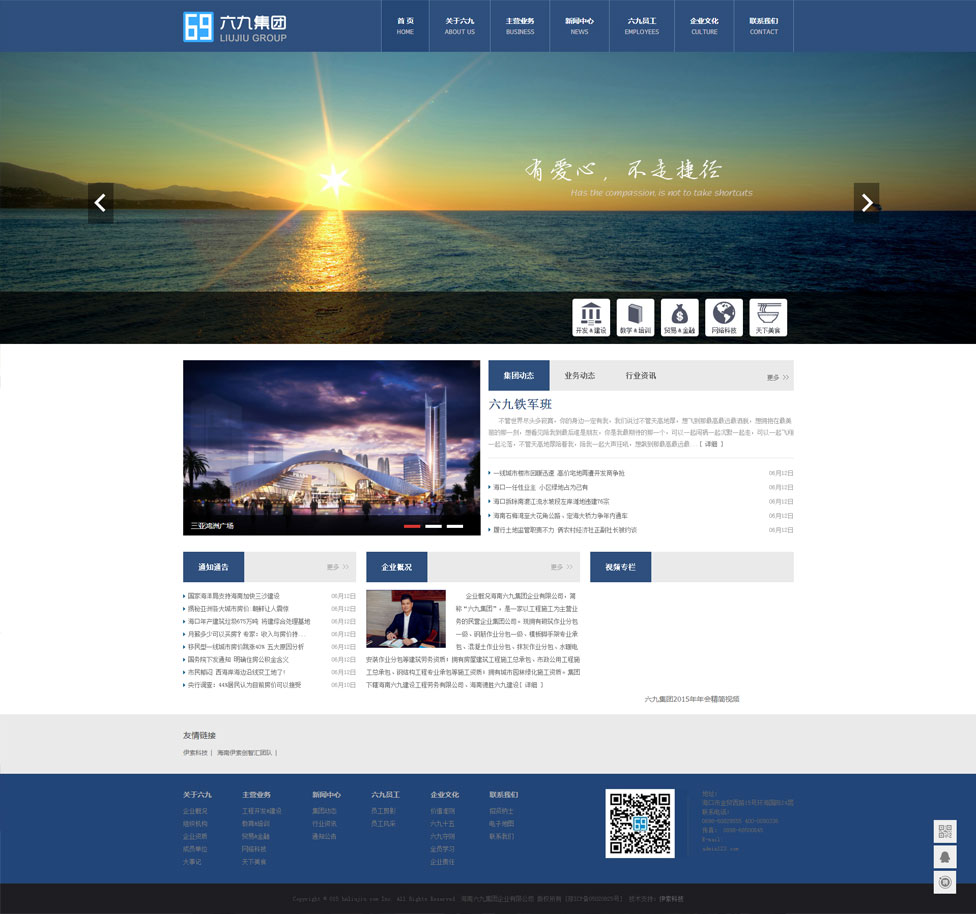Click the 教学&培训 book icon
This screenshot has height=914, width=976.
[x=635, y=317]
